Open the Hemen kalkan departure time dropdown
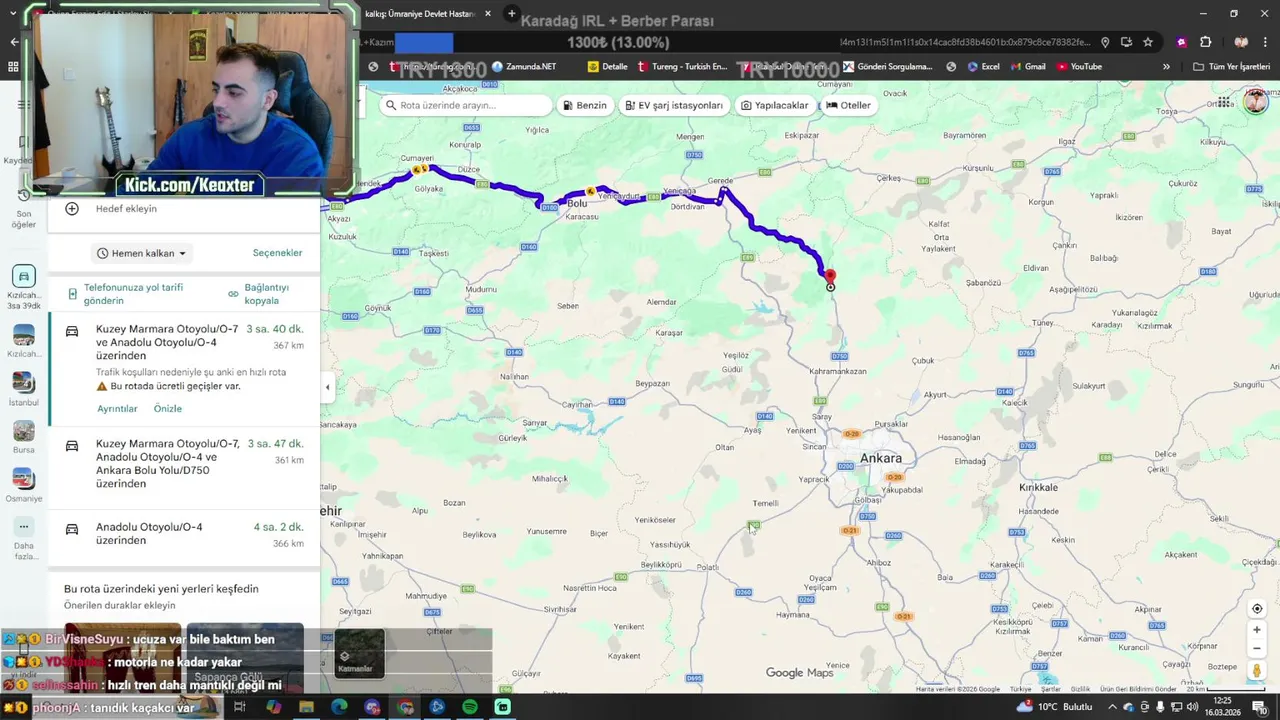 pos(143,253)
